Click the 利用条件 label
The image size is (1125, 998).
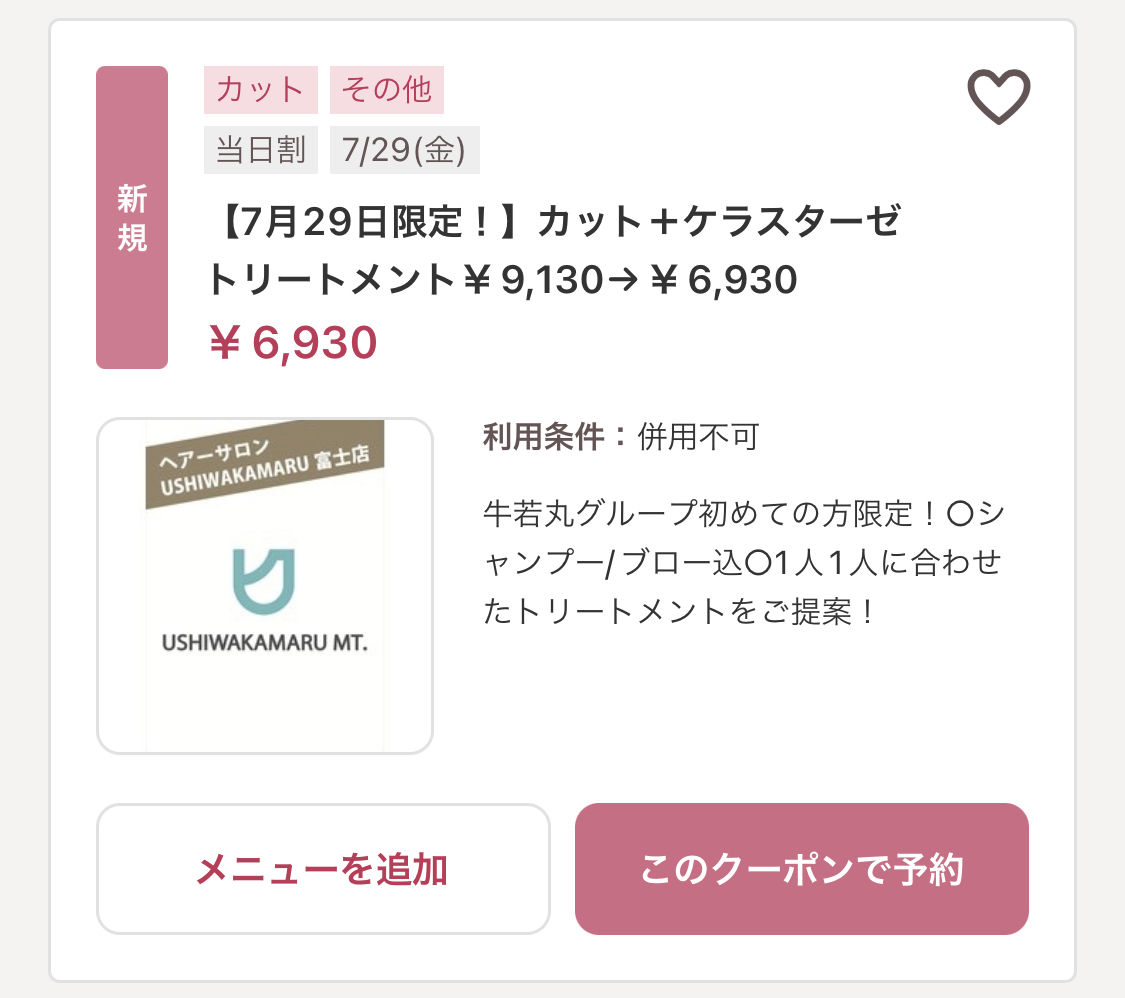point(544,437)
